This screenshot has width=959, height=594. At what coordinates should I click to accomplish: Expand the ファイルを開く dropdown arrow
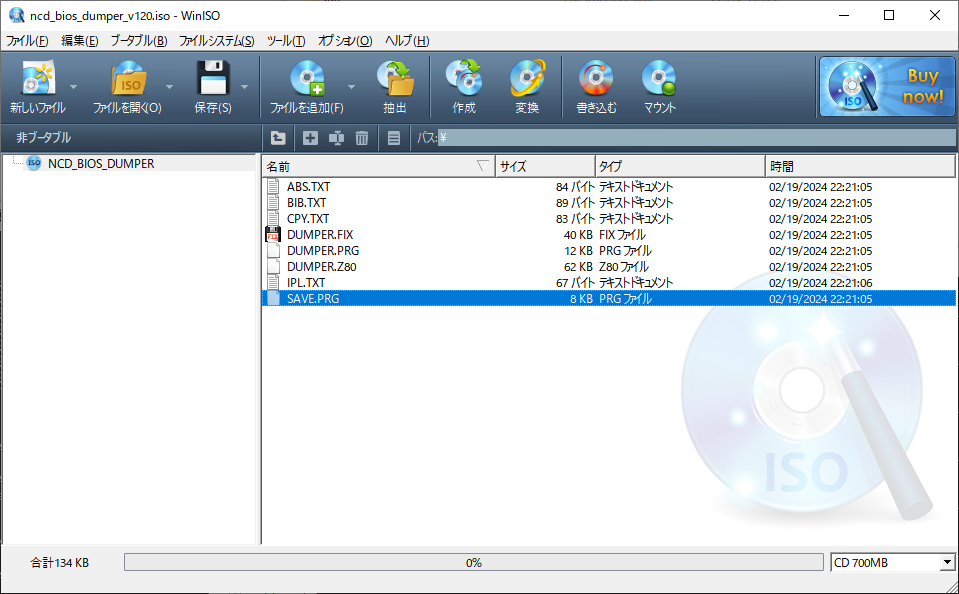pos(169,87)
